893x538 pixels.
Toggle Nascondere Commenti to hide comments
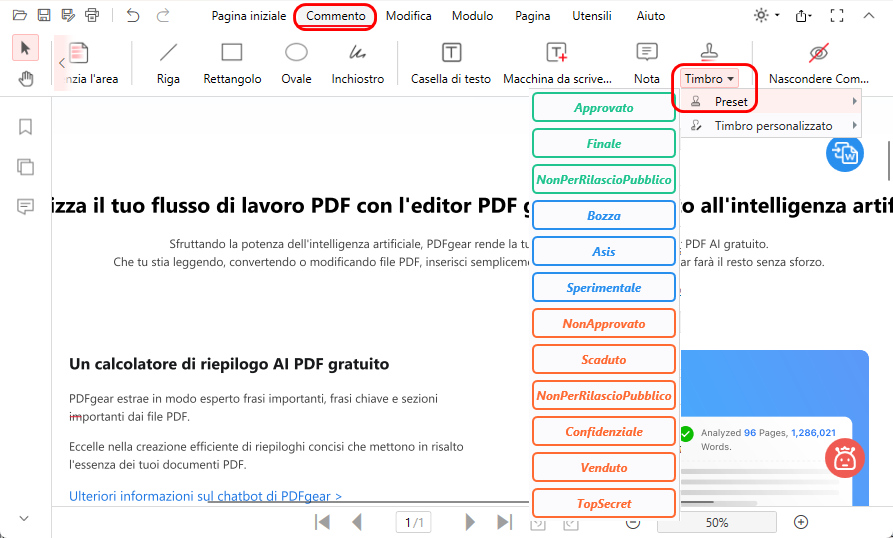(818, 64)
